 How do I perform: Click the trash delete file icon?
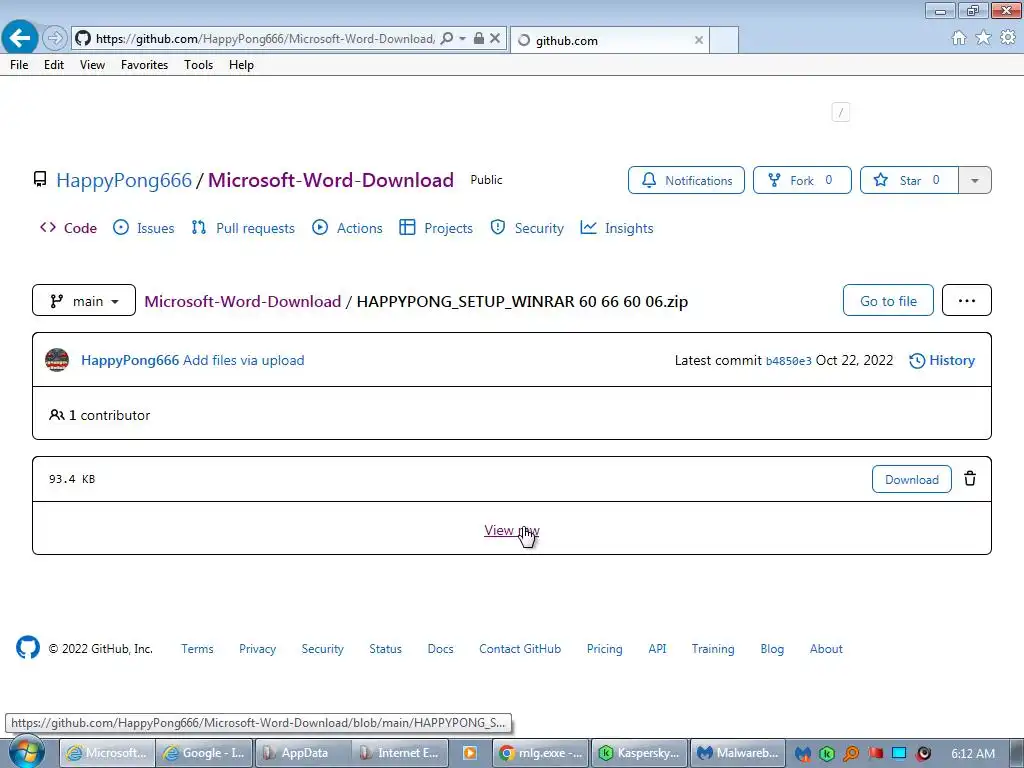(x=970, y=479)
